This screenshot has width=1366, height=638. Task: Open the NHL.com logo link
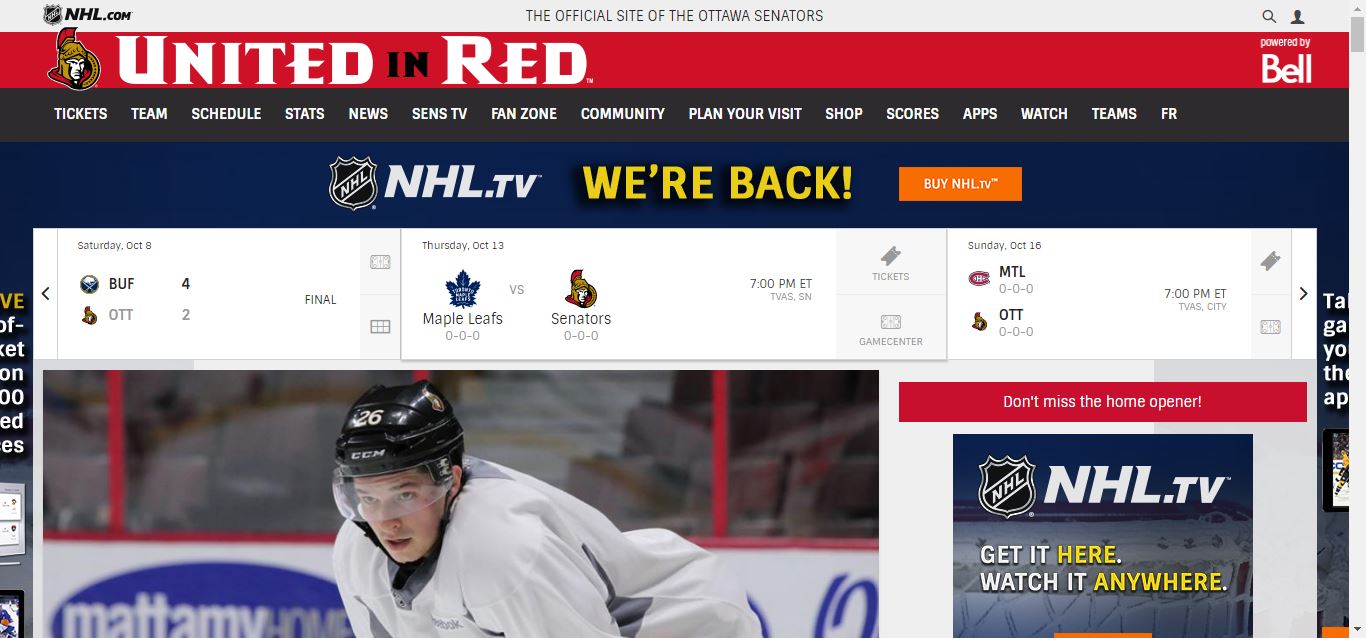coord(88,14)
